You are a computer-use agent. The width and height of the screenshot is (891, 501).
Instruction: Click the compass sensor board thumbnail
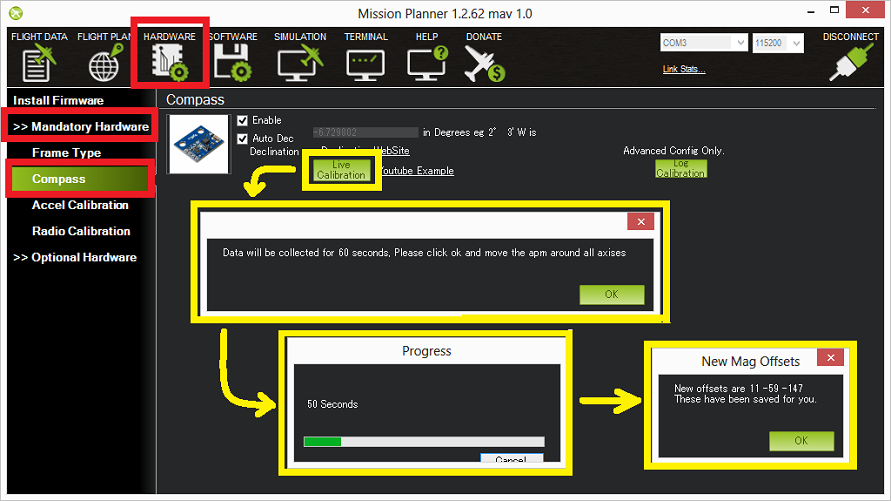click(199, 144)
